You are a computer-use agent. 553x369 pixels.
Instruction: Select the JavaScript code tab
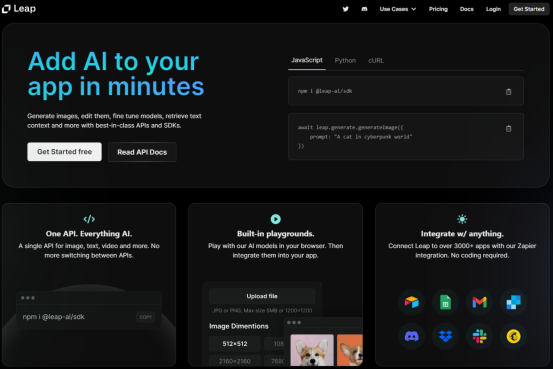point(306,60)
